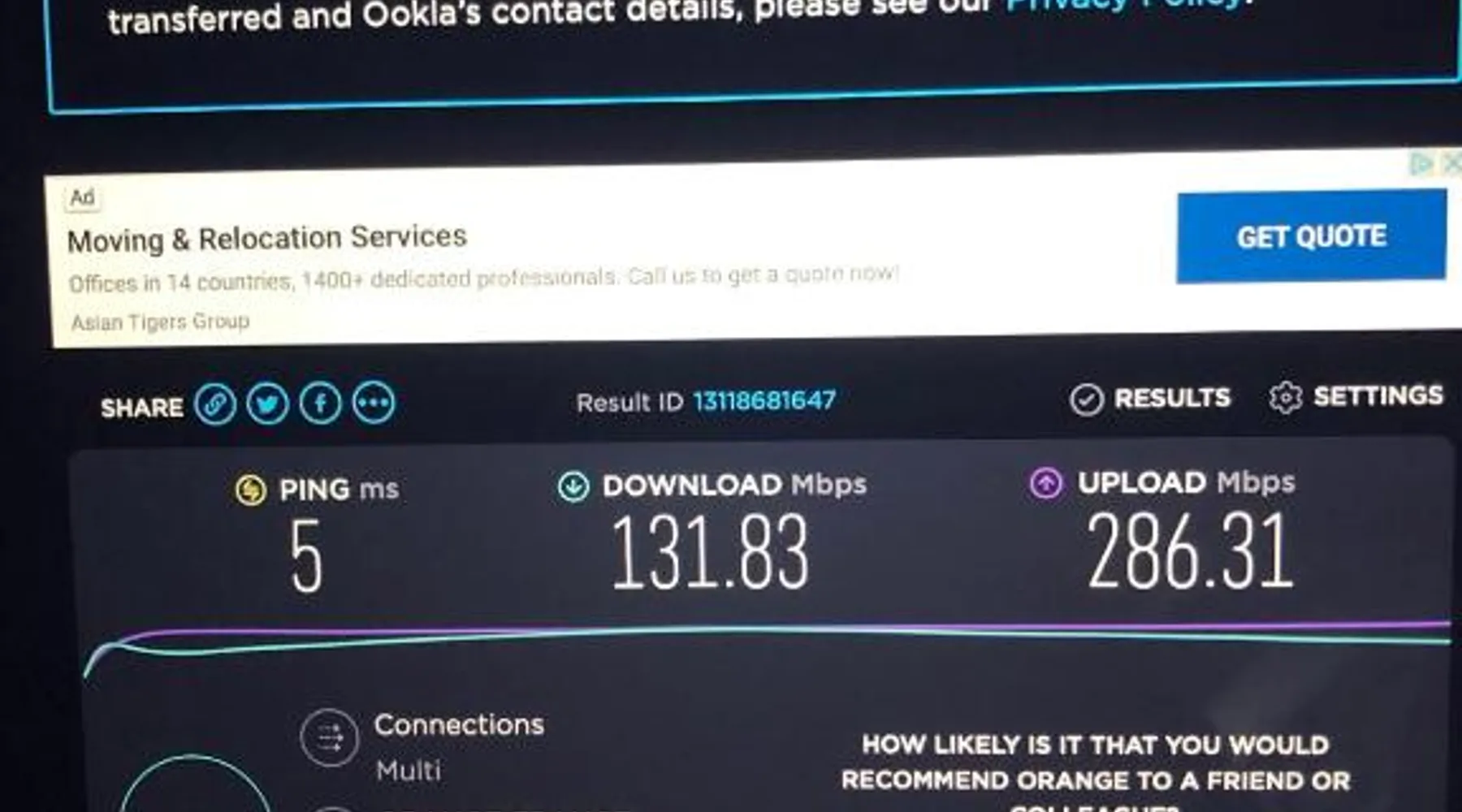Click Moving & Relocation Services ad title
The width and height of the screenshot is (1462, 812).
[267, 239]
